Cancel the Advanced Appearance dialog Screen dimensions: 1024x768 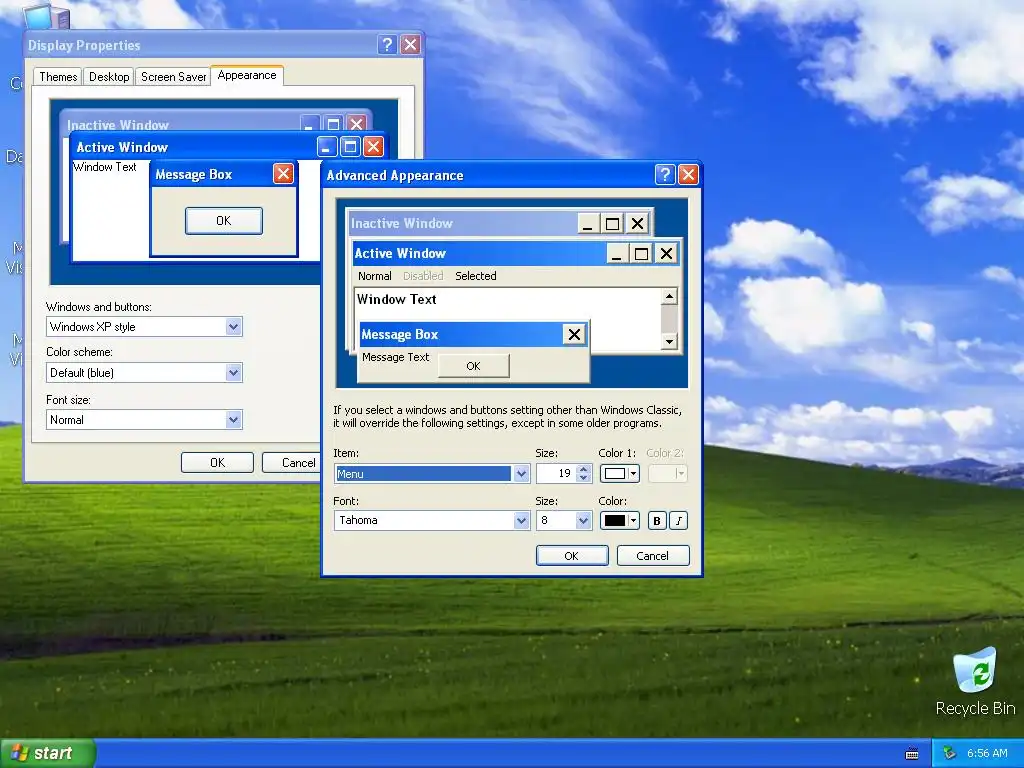[x=652, y=556]
